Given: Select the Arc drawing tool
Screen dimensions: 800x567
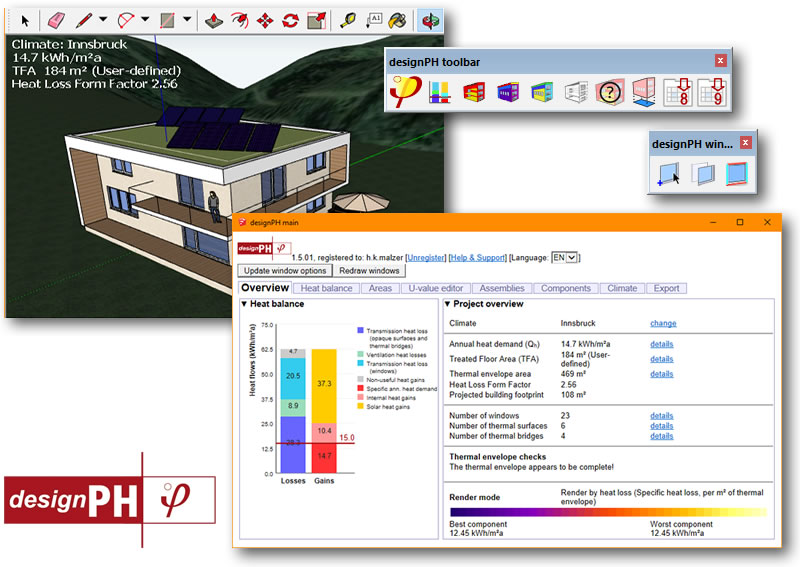Looking at the screenshot, I should click(x=126, y=21).
